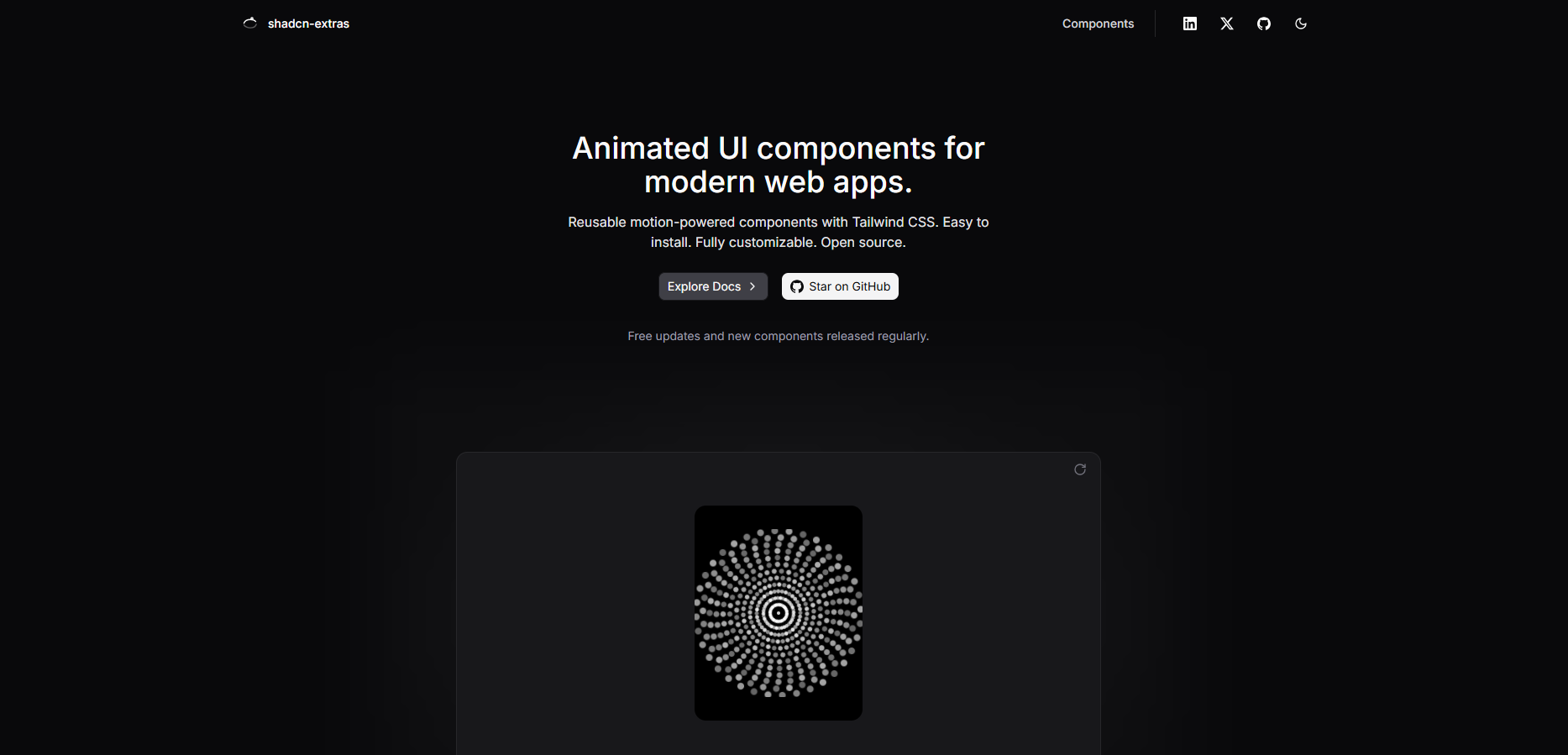Open the GitHub icon in header
The image size is (1568, 755).
(x=1264, y=24)
